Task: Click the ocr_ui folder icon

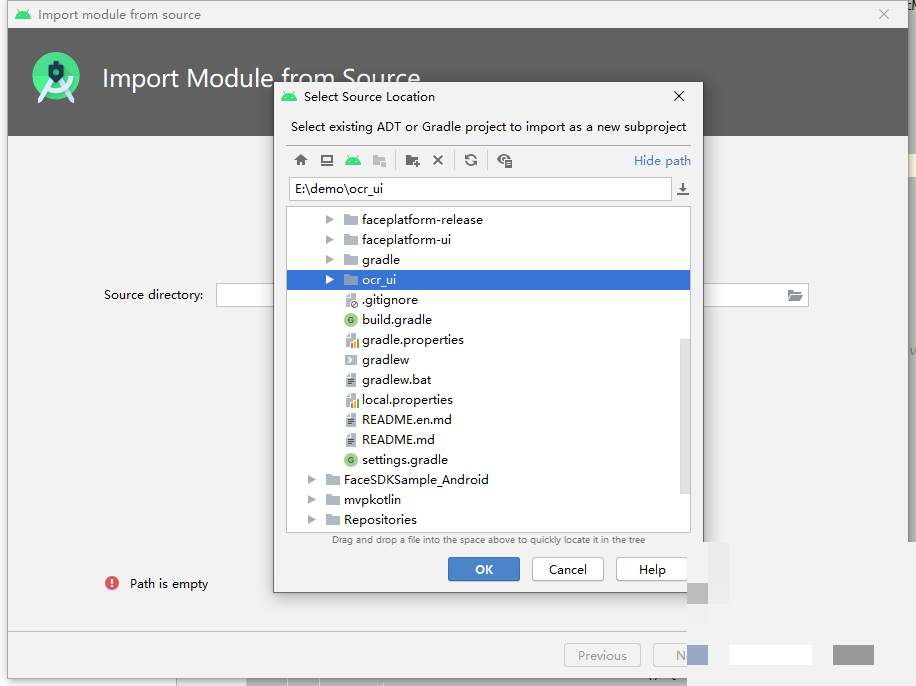Action: coord(351,280)
